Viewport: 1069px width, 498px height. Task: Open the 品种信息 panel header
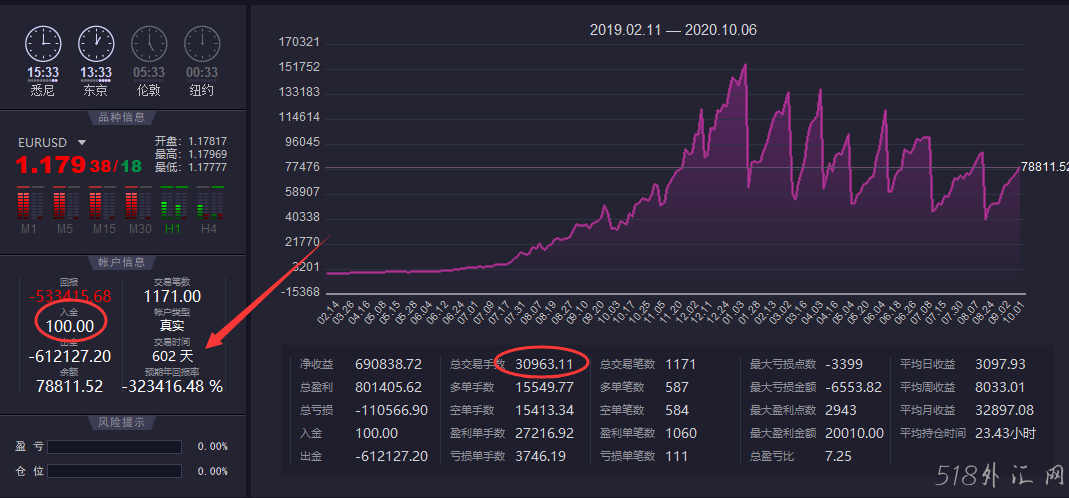(x=122, y=117)
